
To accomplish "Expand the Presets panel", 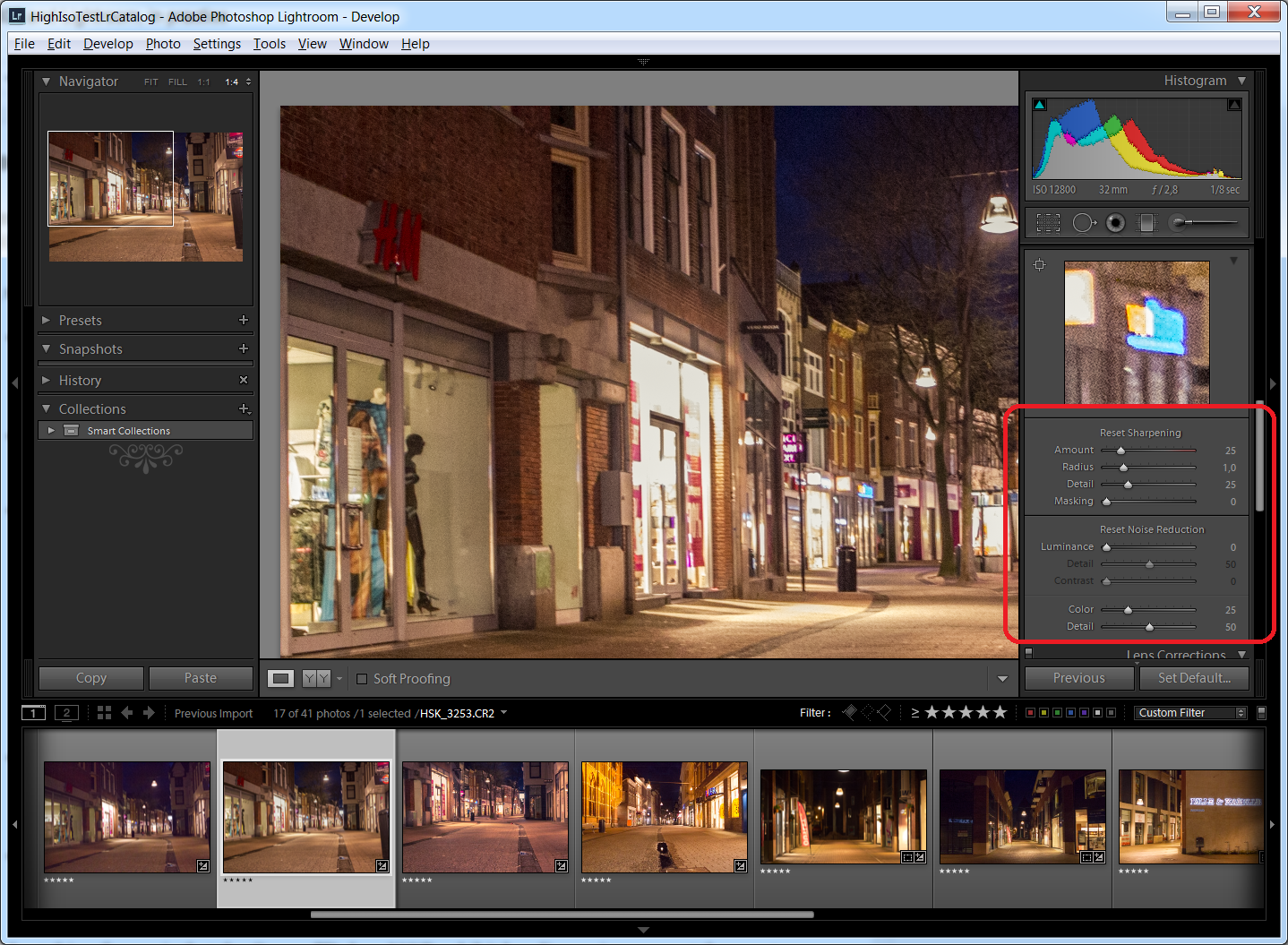I will (x=81, y=321).
